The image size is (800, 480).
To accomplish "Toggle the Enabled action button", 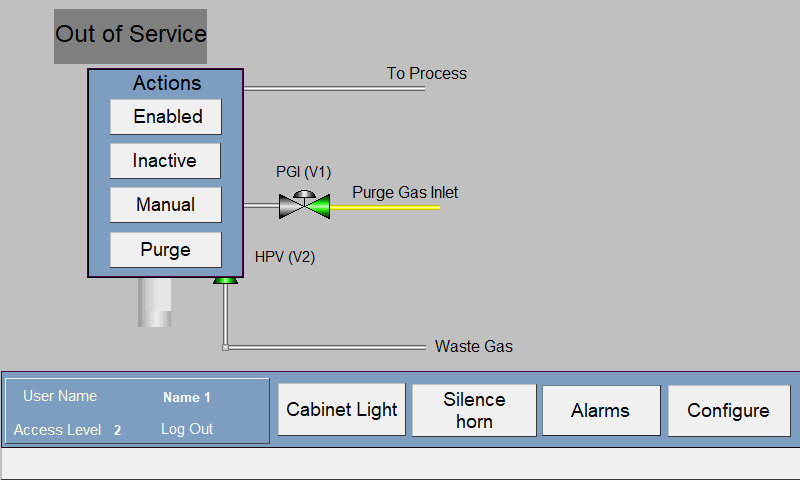I will click(166, 117).
